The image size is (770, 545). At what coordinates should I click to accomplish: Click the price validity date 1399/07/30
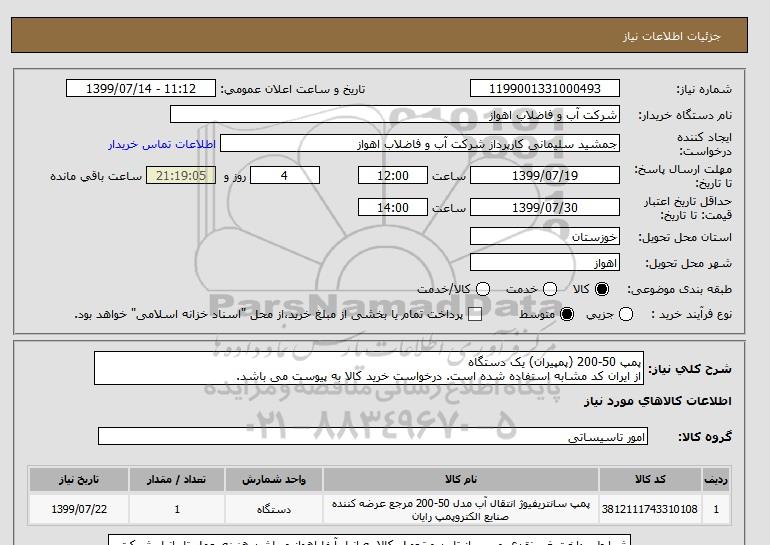click(545, 207)
